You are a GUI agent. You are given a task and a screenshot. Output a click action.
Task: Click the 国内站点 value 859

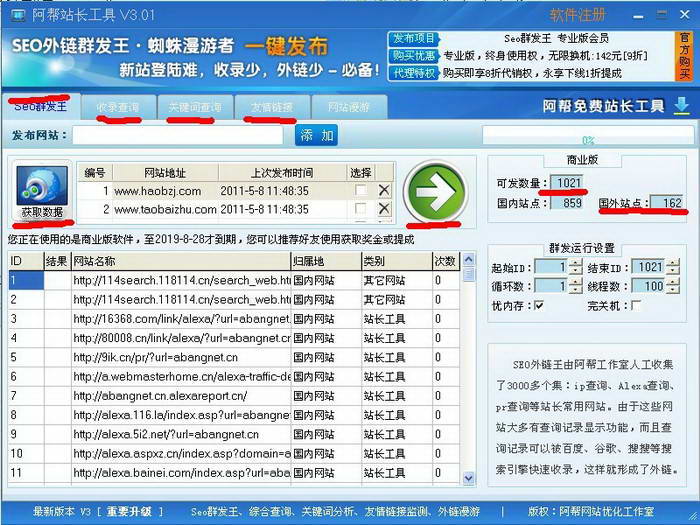[567, 203]
